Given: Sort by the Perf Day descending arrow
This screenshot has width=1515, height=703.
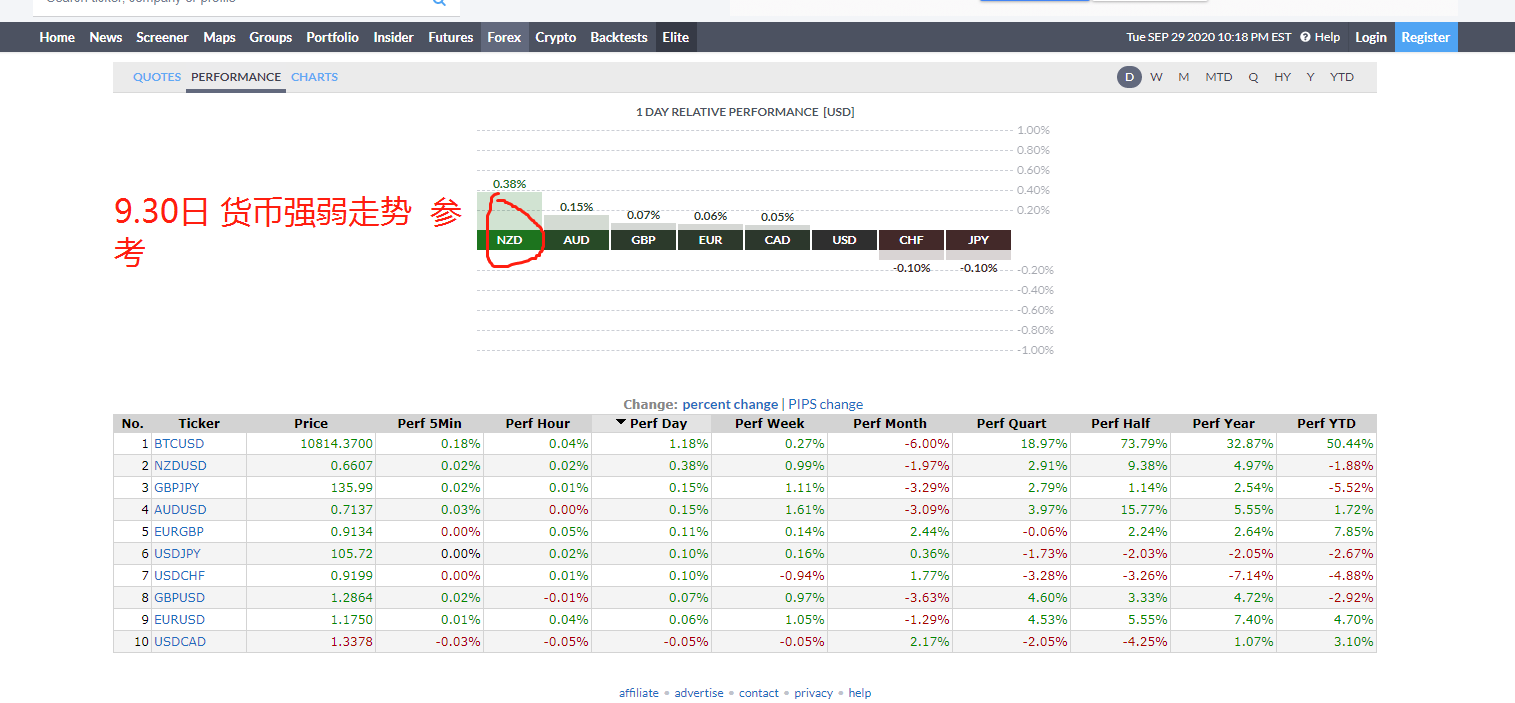Looking at the screenshot, I should tap(621, 422).
